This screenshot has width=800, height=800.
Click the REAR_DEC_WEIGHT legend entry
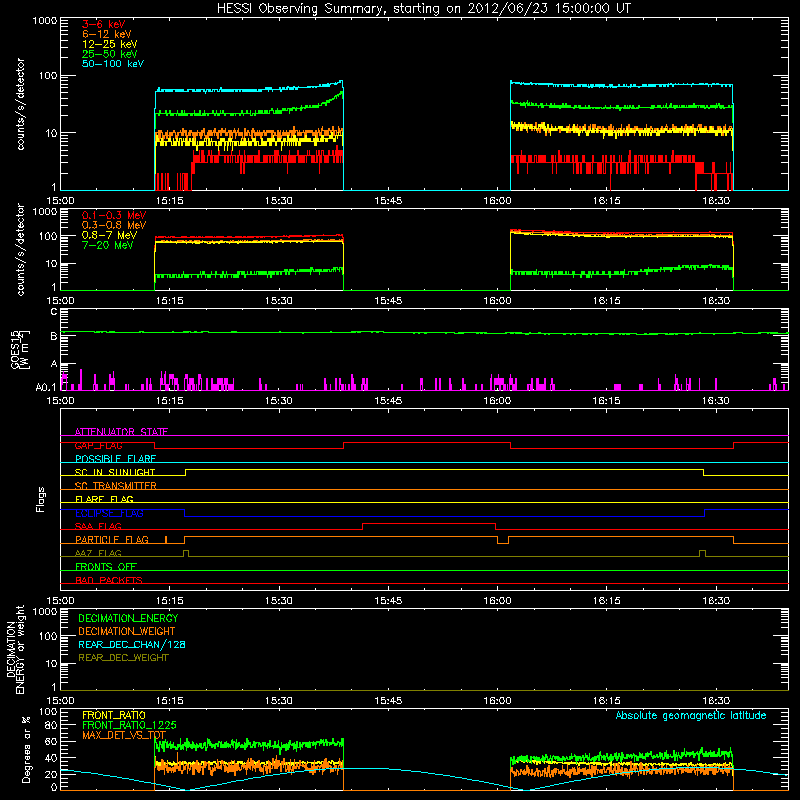(123, 658)
